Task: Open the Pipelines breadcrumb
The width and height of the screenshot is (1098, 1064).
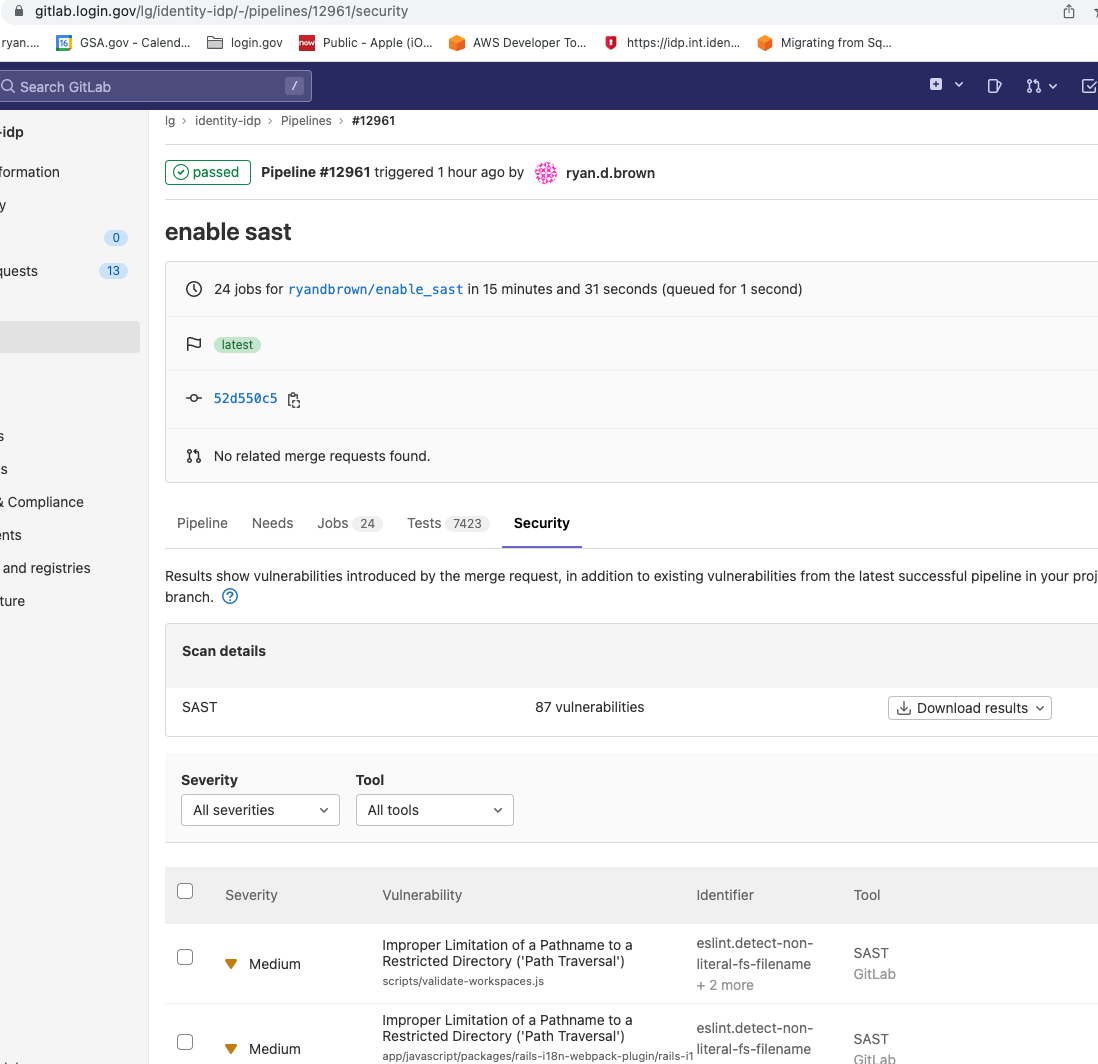Action: (x=306, y=120)
